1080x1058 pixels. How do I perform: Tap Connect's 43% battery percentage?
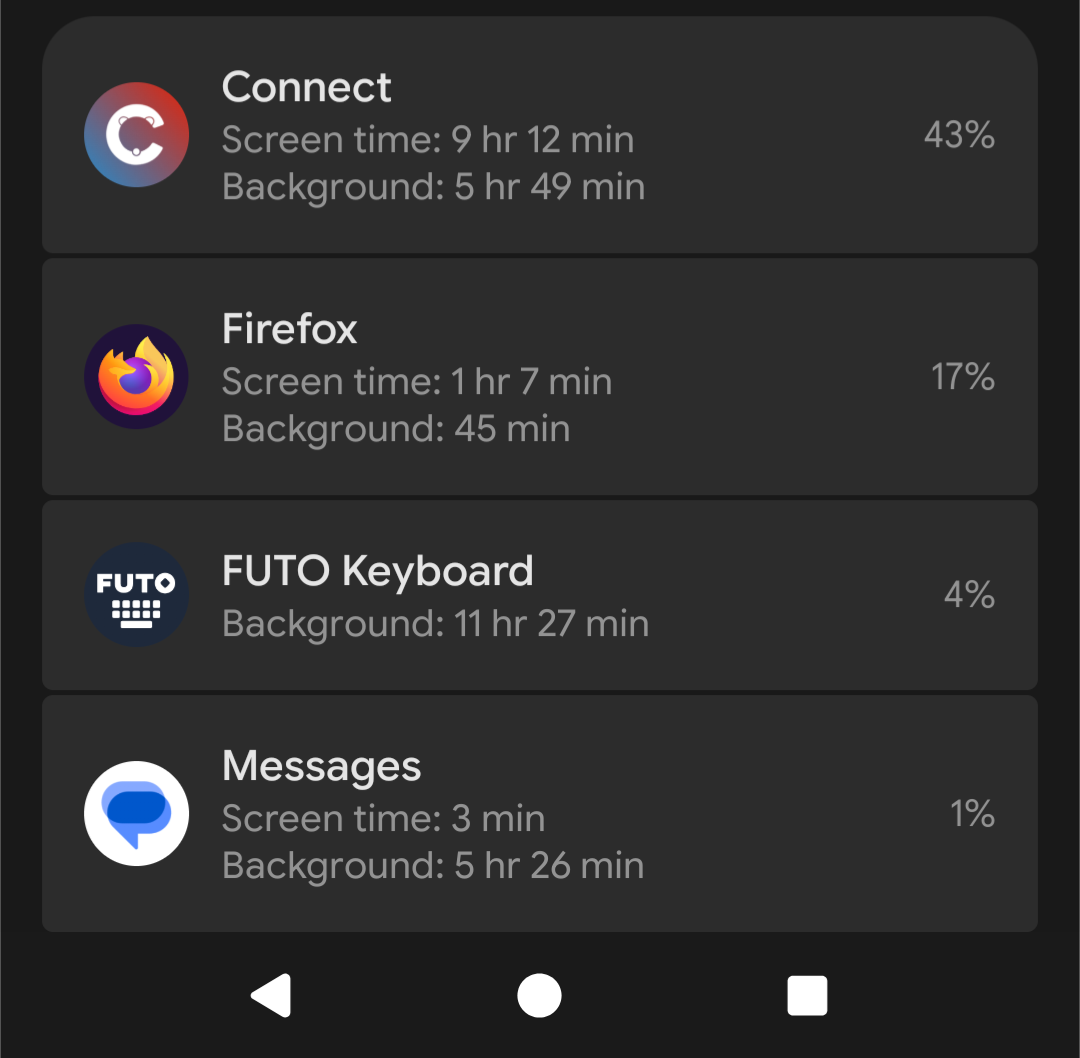tap(958, 135)
